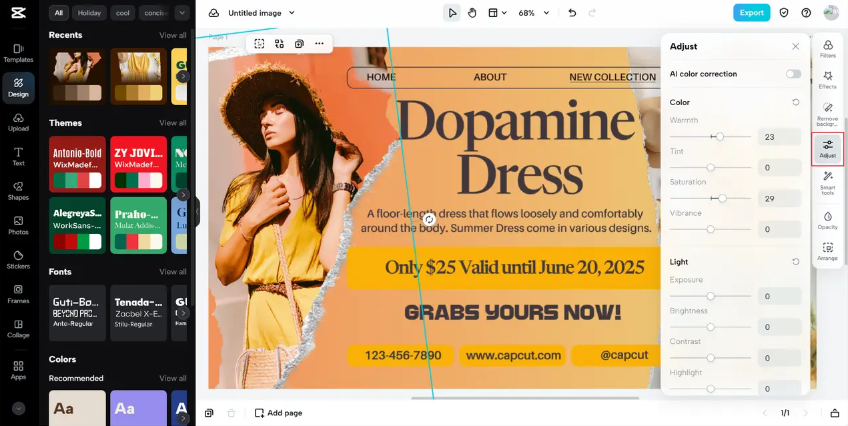Click the redo arrow
848x426 pixels.
point(592,13)
